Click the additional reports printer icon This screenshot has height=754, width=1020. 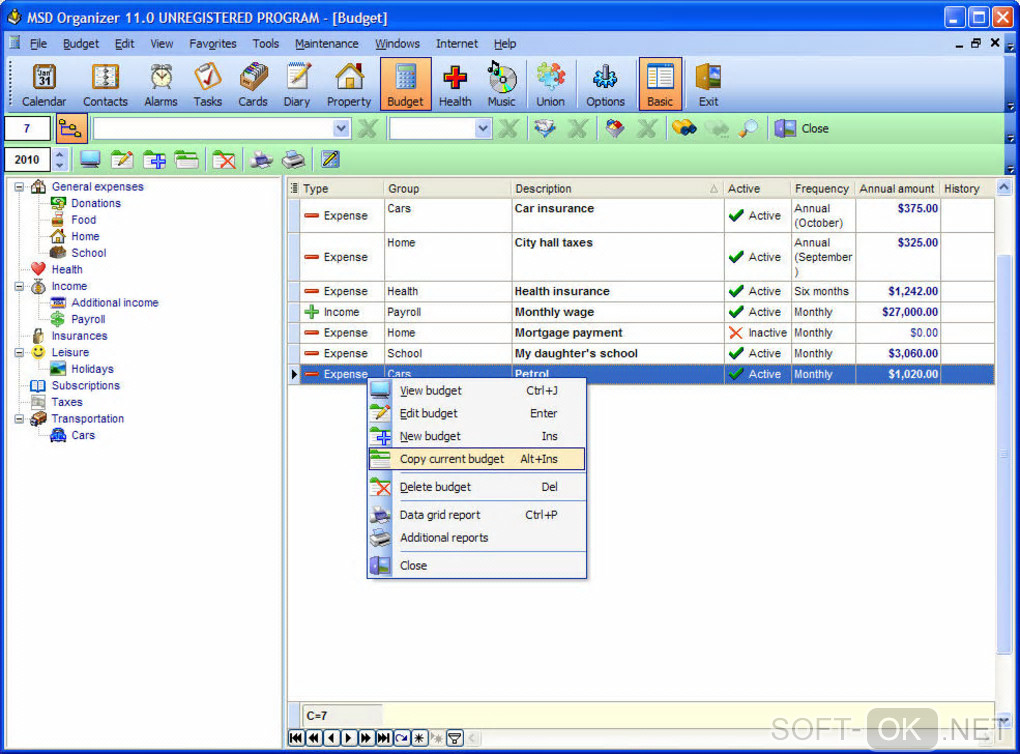293,159
